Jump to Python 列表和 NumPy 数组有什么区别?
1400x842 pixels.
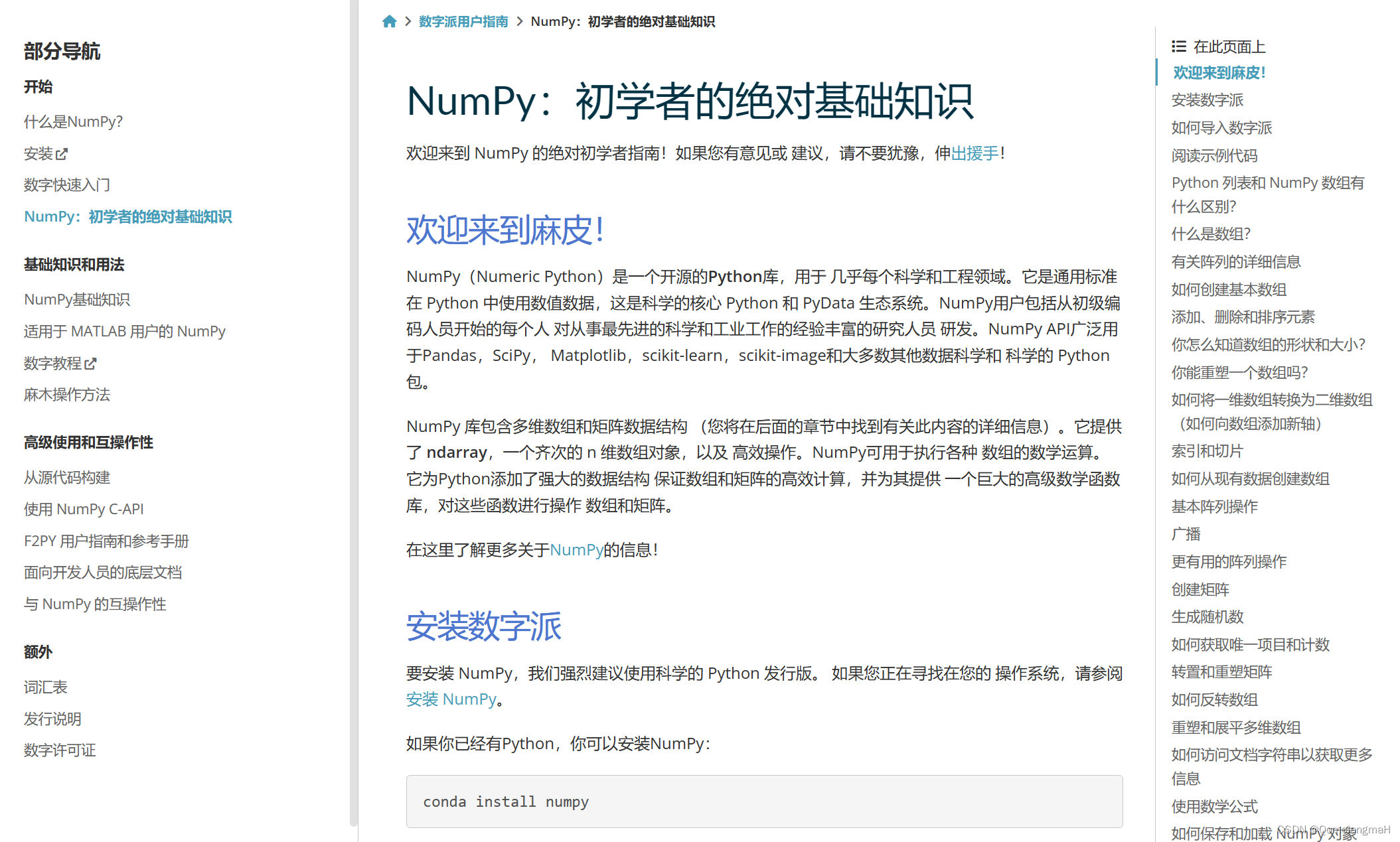(x=1268, y=194)
